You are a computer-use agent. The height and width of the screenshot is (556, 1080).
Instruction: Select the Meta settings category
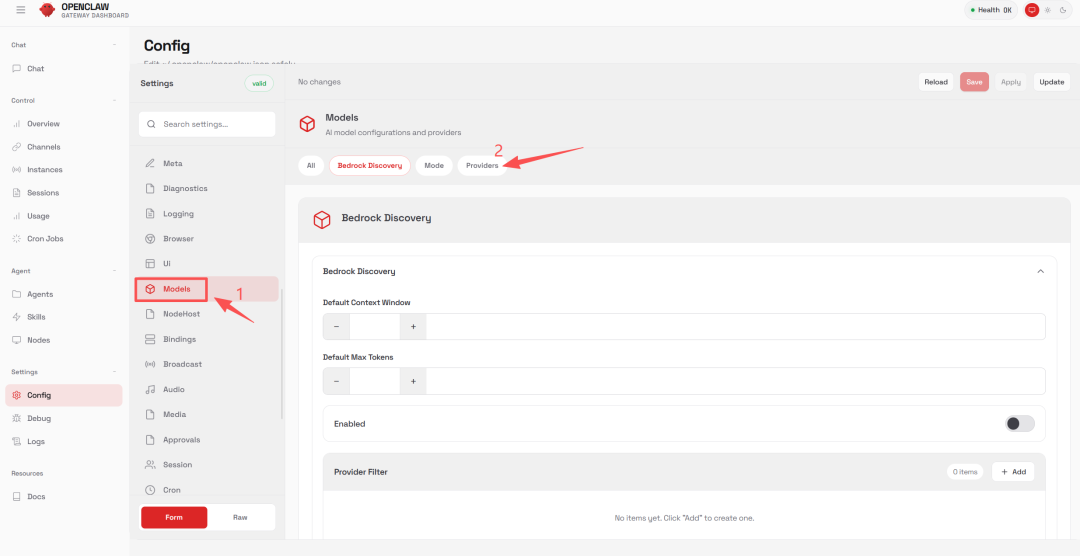pos(207,163)
